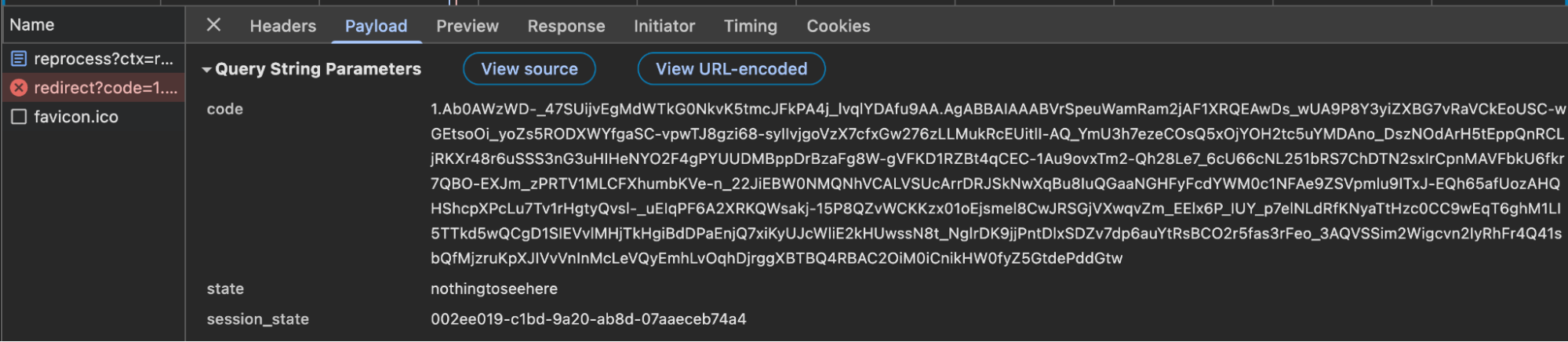Click the code parameter name label
This screenshot has width=1568, height=342.
point(224,109)
